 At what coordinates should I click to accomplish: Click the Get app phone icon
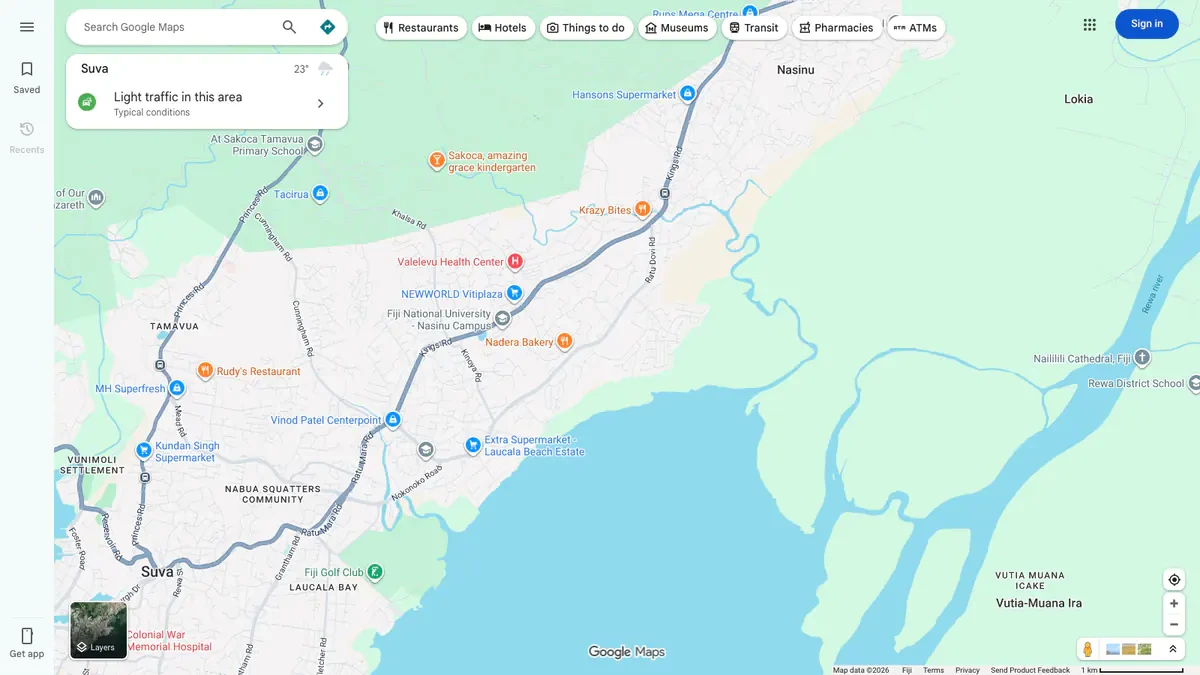click(27, 636)
